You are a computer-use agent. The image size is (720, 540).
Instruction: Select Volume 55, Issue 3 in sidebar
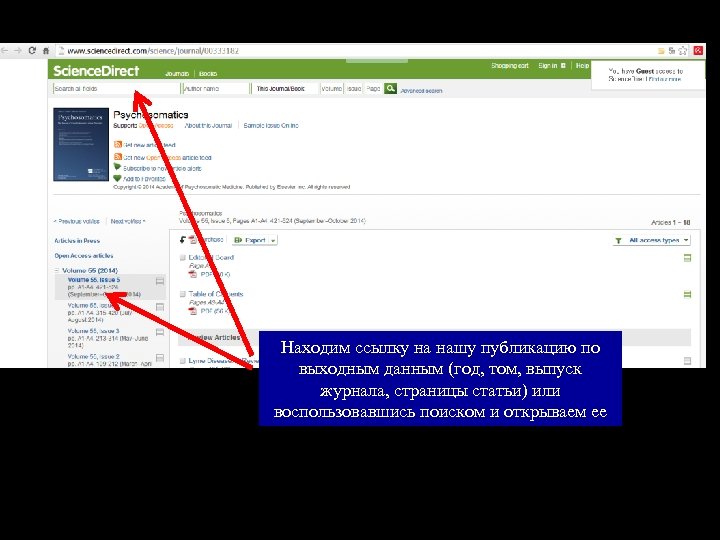(93, 331)
